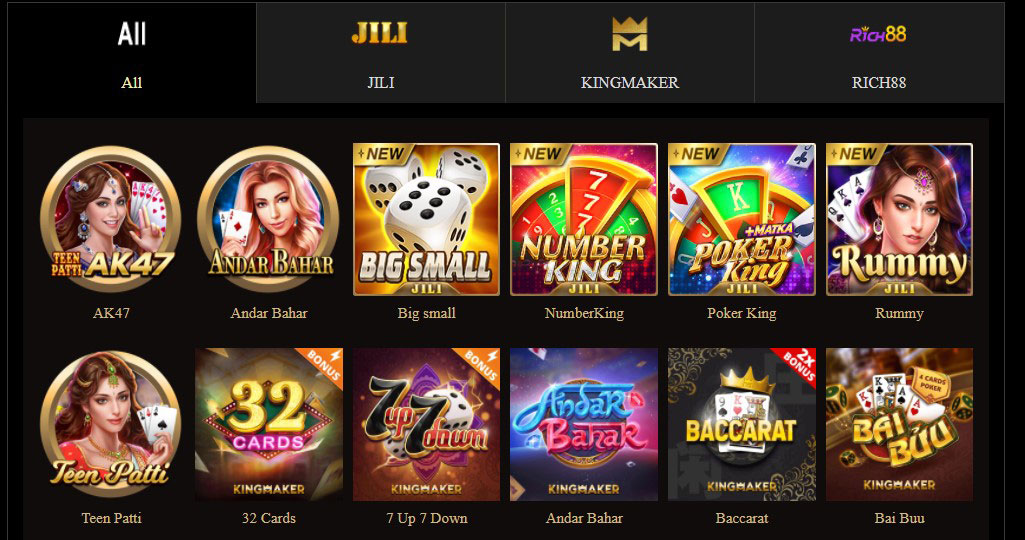
Task: Open the Rummy card game tile
Action: [x=899, y=220]
